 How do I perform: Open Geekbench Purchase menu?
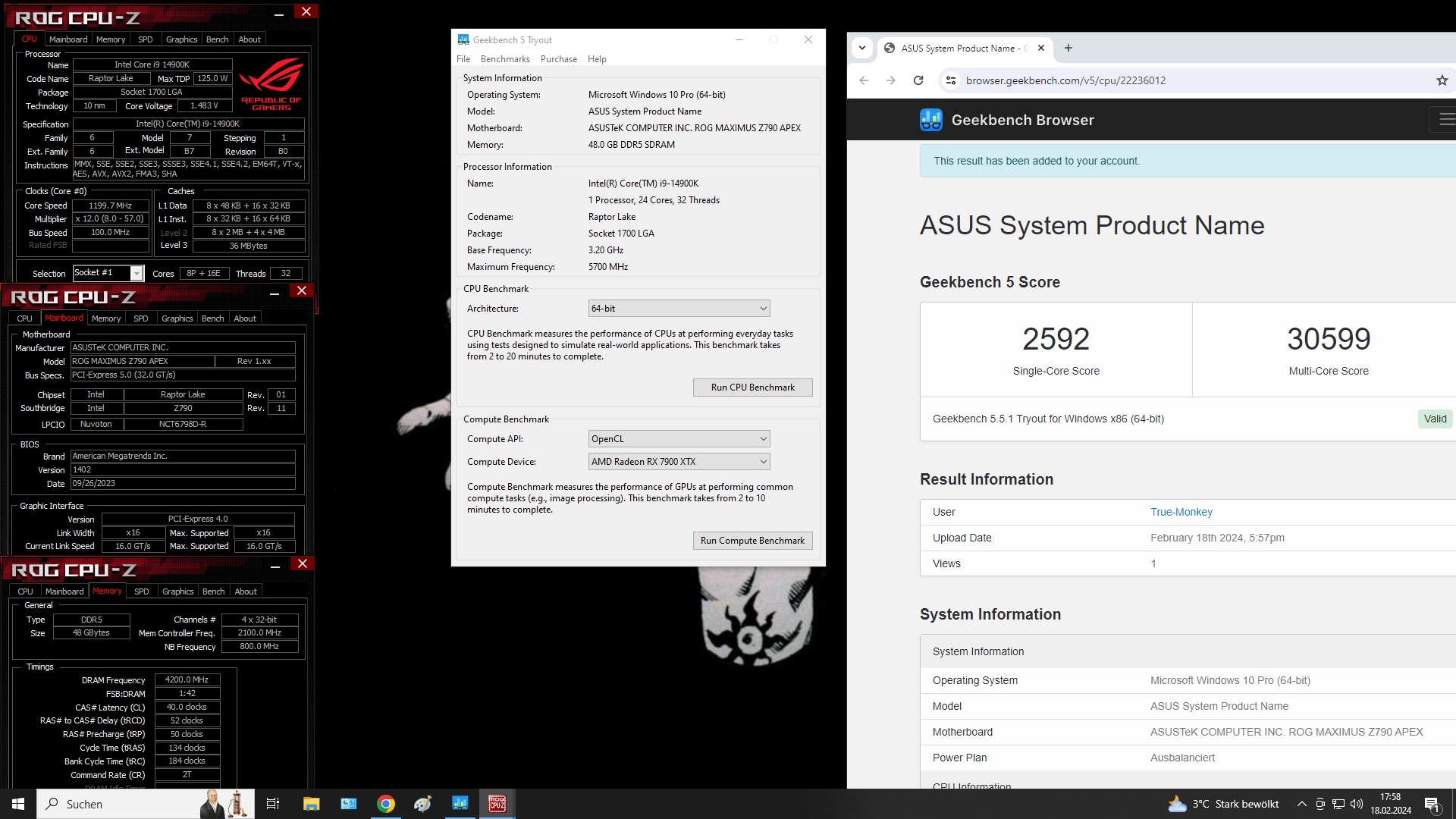559,59
